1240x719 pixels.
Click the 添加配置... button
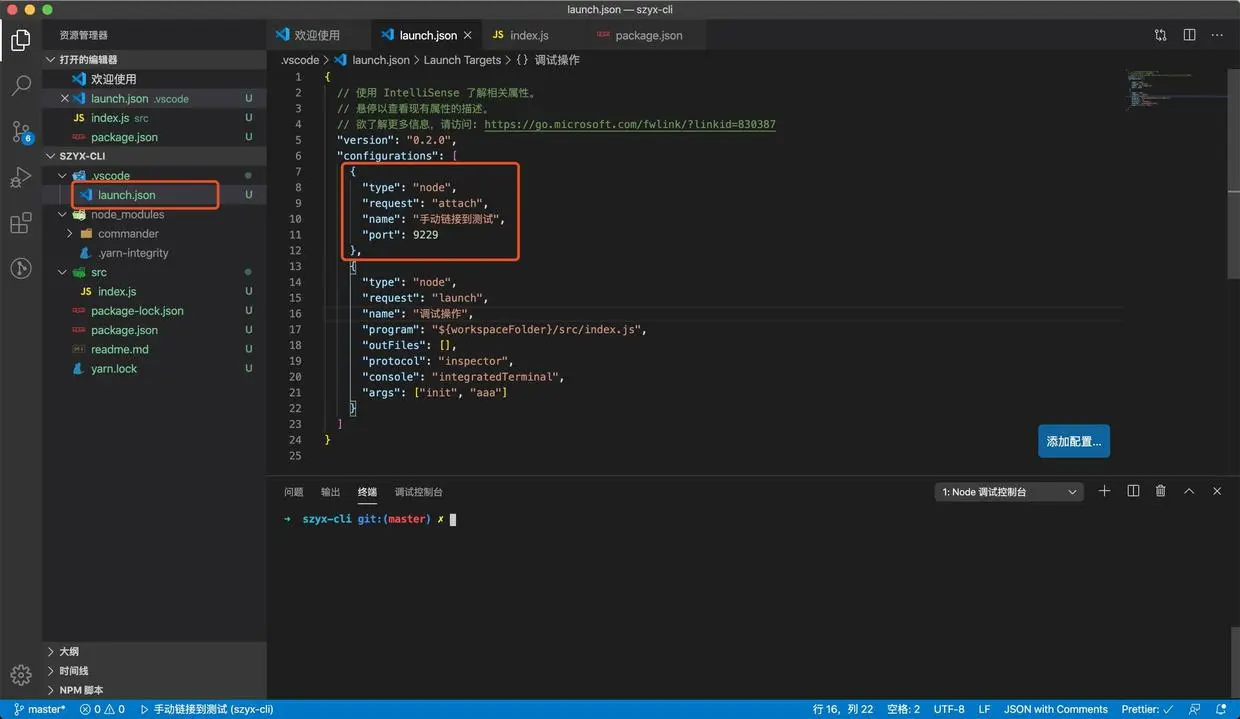1074,441
